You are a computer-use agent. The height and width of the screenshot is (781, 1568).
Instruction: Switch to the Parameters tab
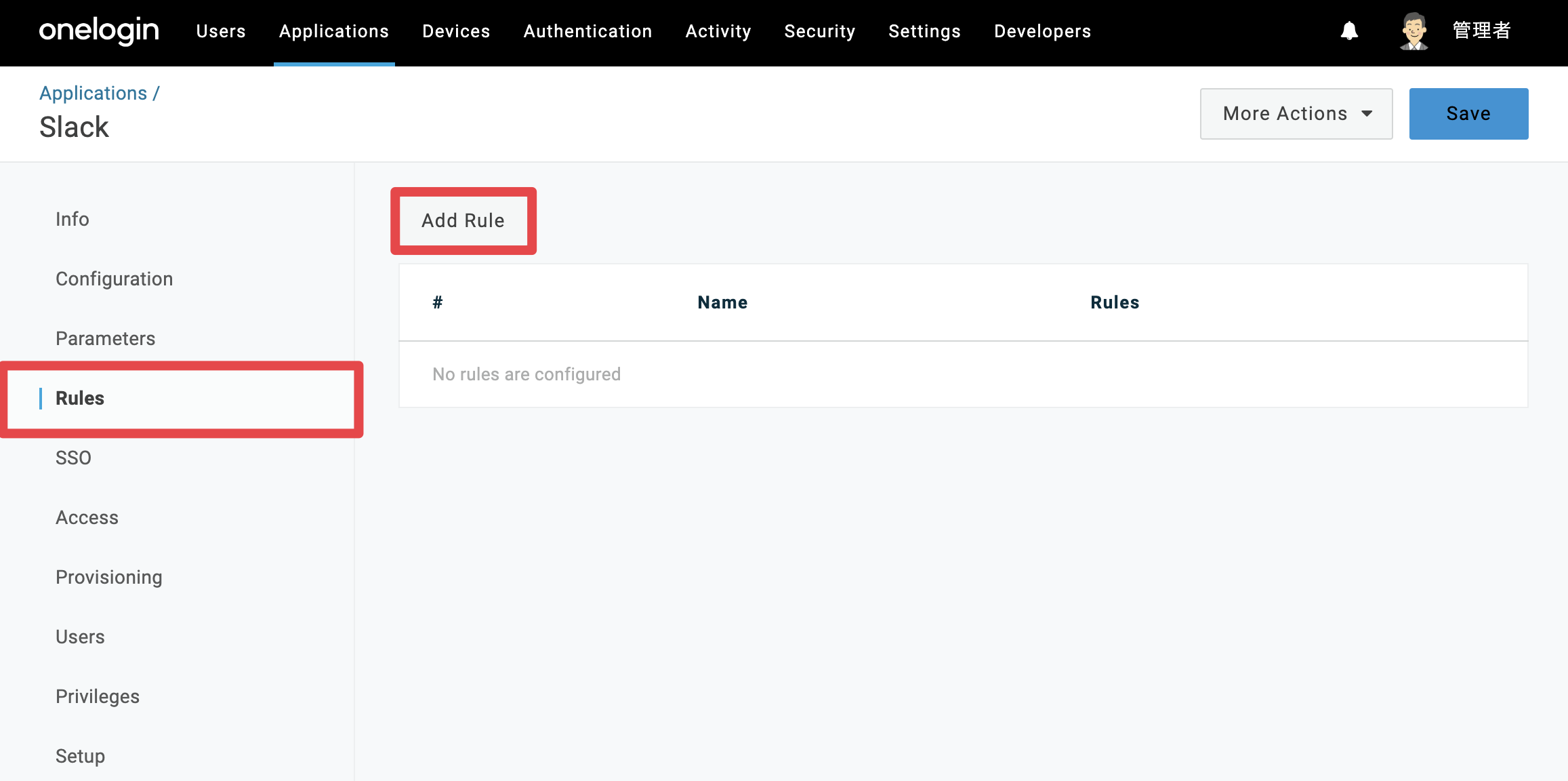(106, 338)
